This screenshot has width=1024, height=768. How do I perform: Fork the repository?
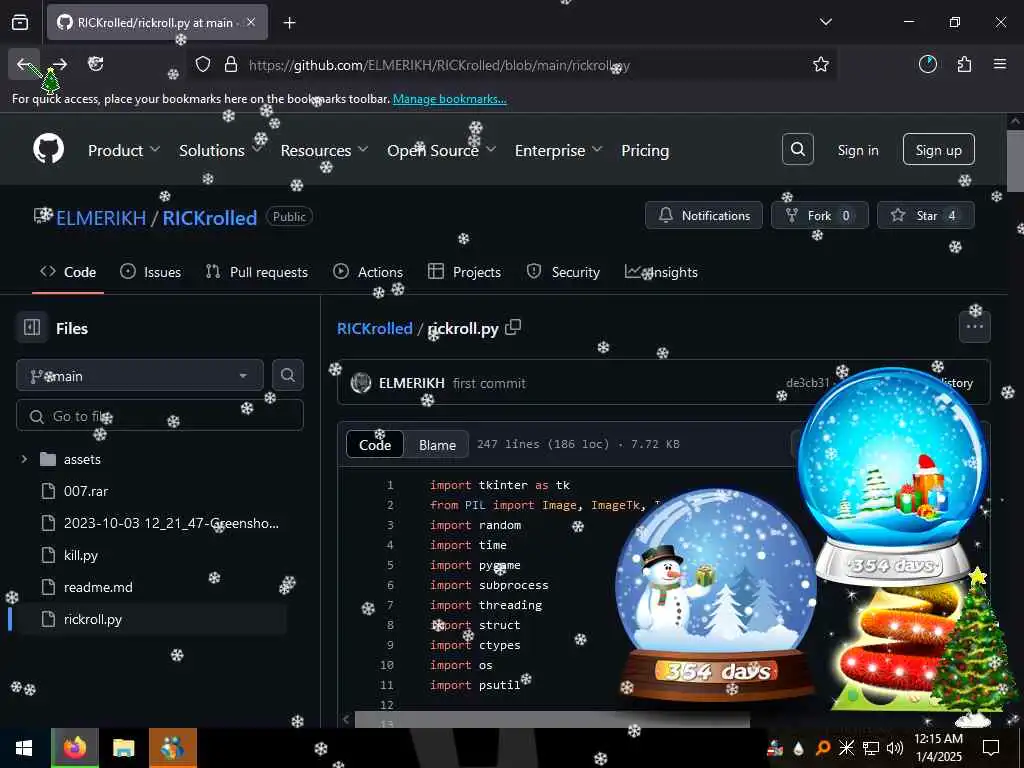click(x=820, y=216)
